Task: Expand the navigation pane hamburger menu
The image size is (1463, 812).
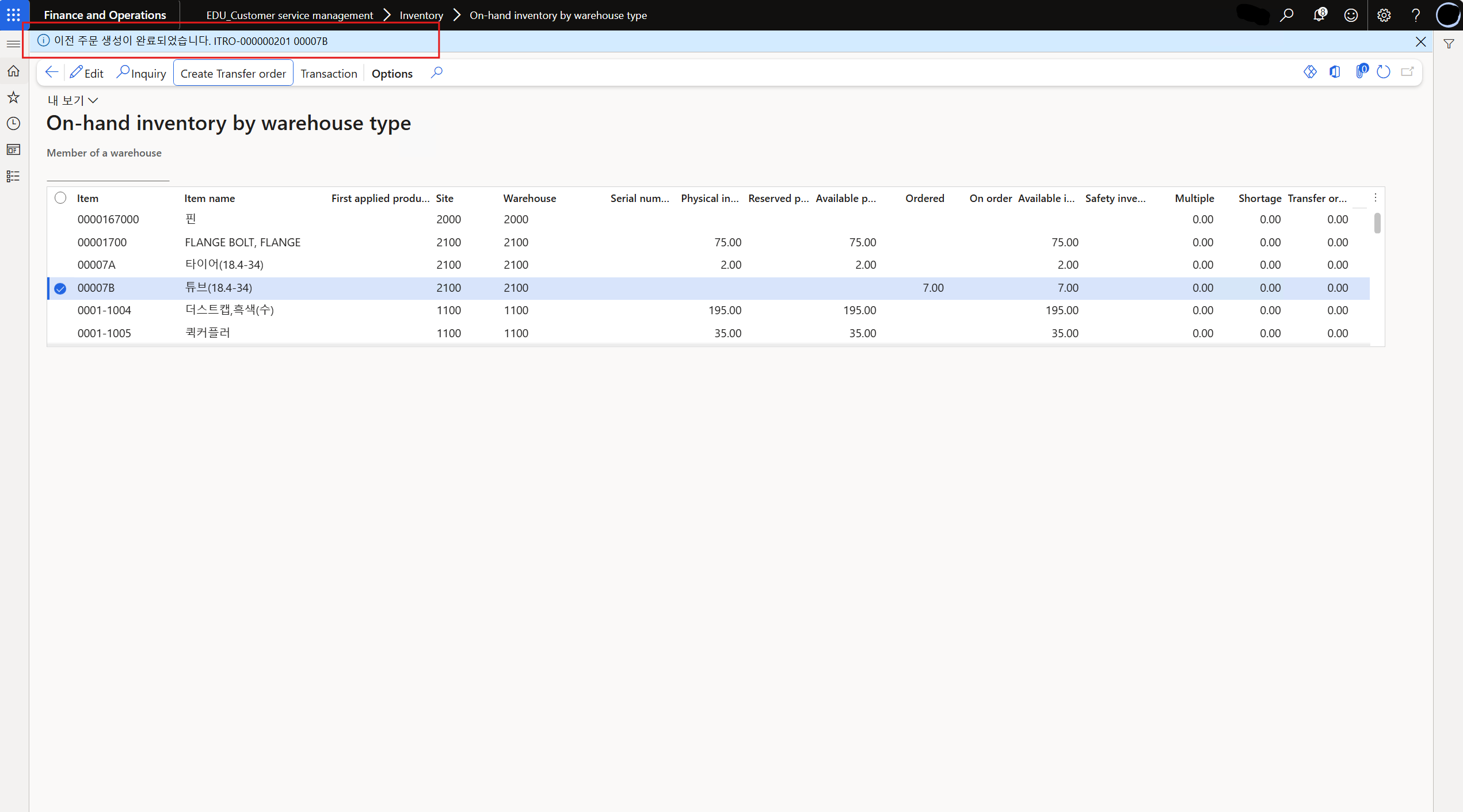Action: (13, 44)
